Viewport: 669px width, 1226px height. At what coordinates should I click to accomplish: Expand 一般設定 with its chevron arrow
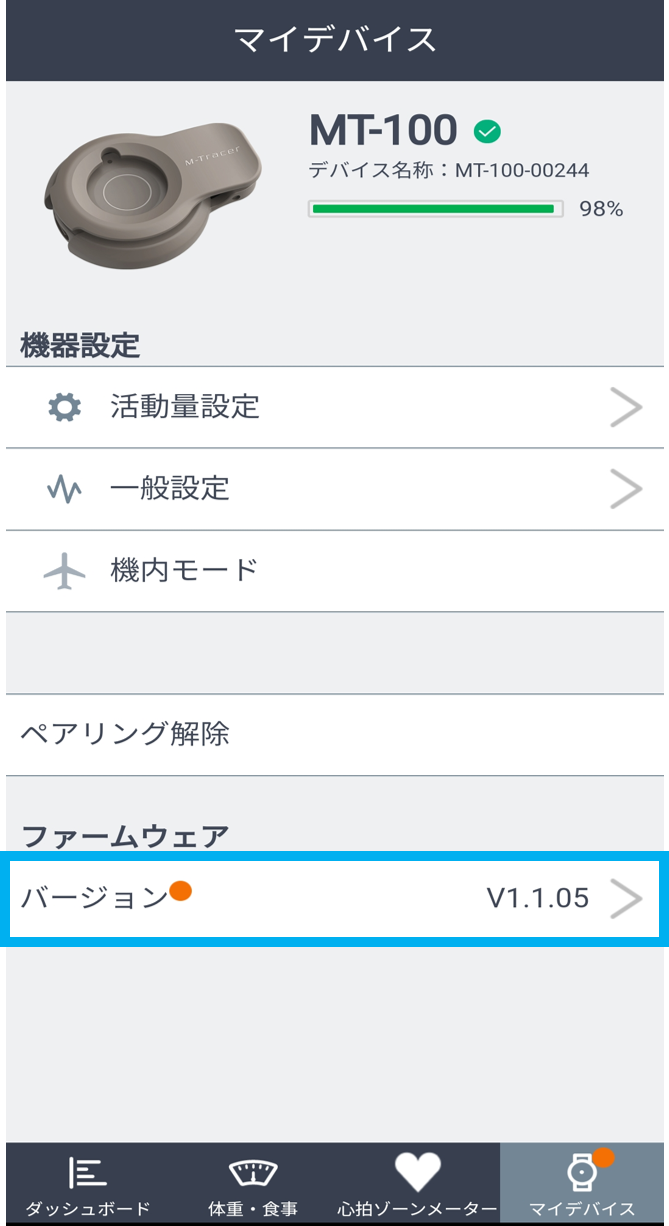pos(626,489)
